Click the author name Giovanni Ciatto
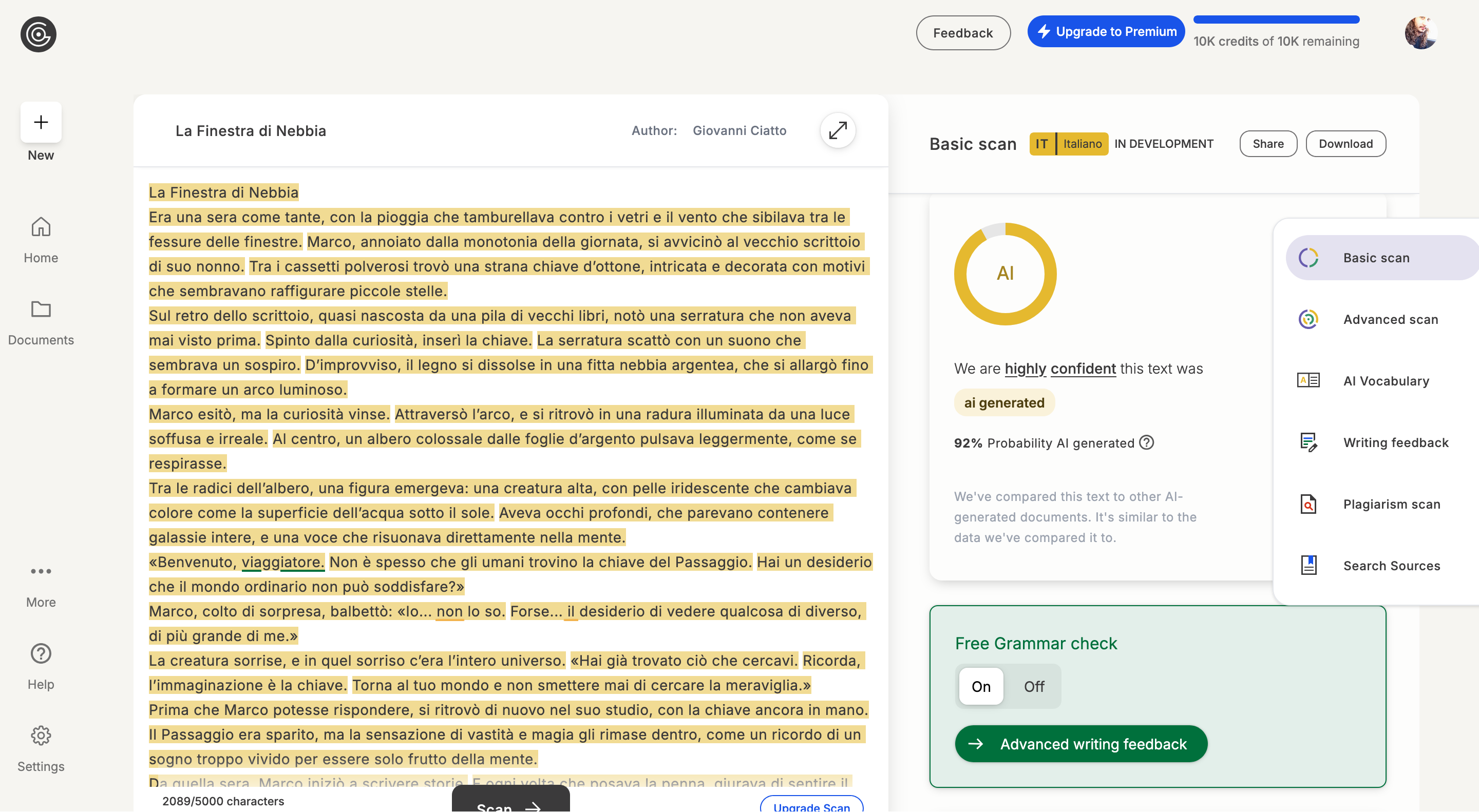 click(739, 130)
